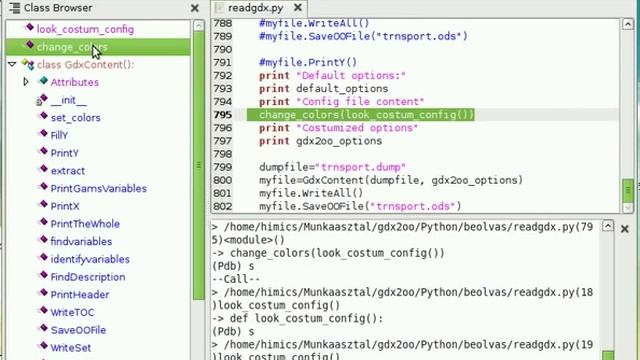This screenshot has height=360, width=640.
Task: Jump to PrintX method
Action: [x=65, y=206]
